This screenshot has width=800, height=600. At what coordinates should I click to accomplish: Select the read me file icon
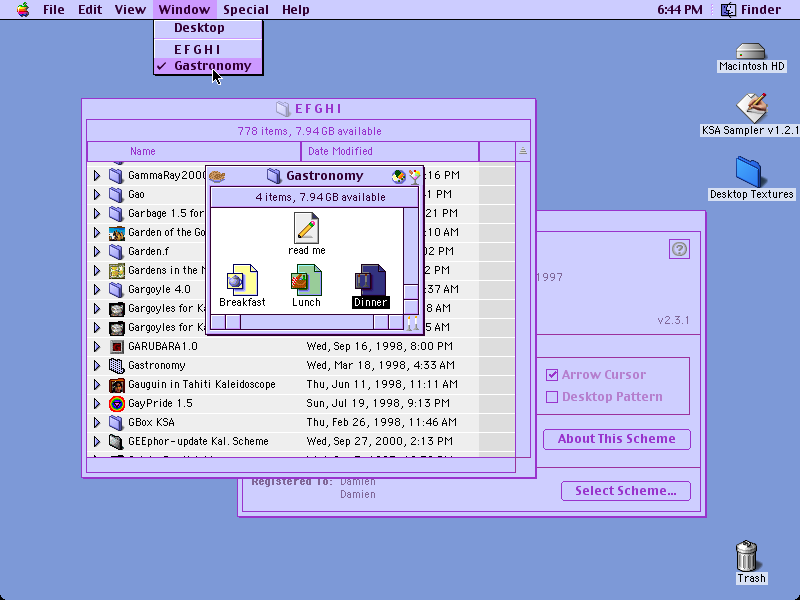[307, 228]
